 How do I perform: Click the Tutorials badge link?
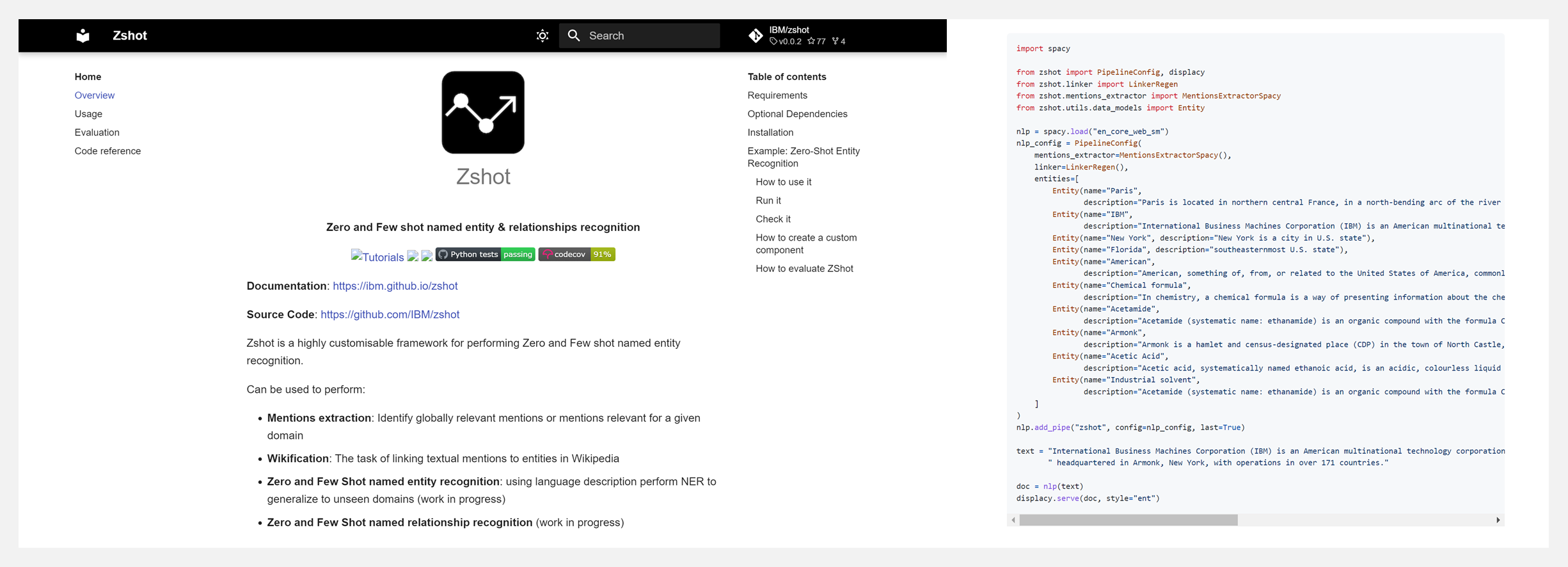[377, 257]
